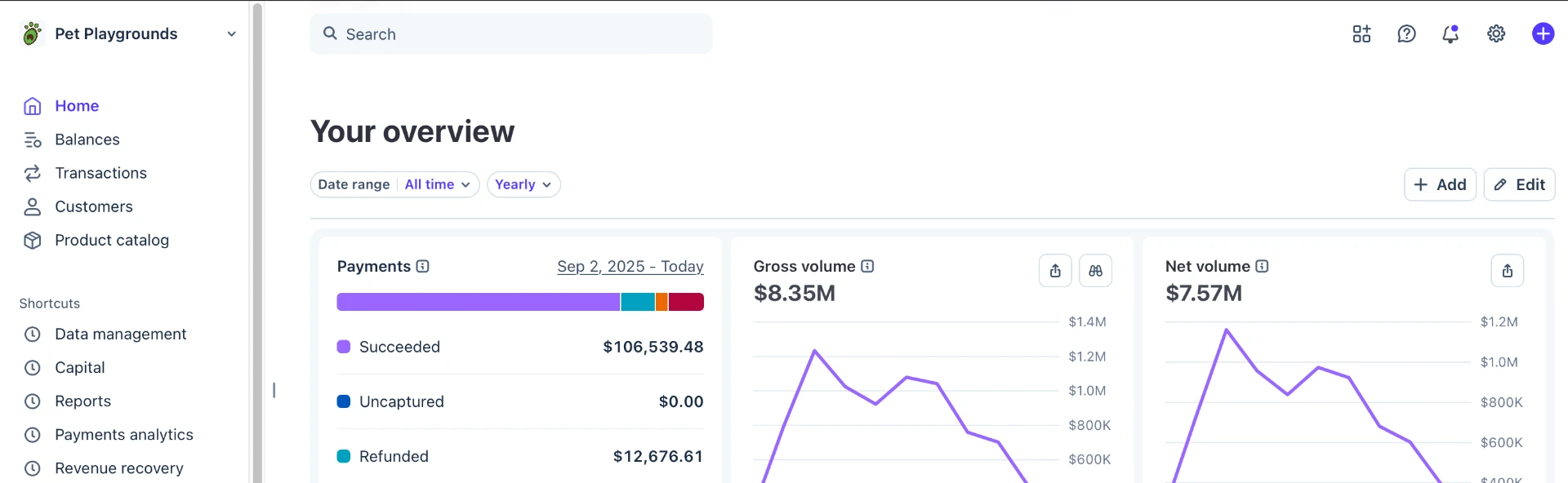Open Transactions in the sidebar
Viewport: 1568px width, 483px height.
pyautogui.click(x=100, y=173)
